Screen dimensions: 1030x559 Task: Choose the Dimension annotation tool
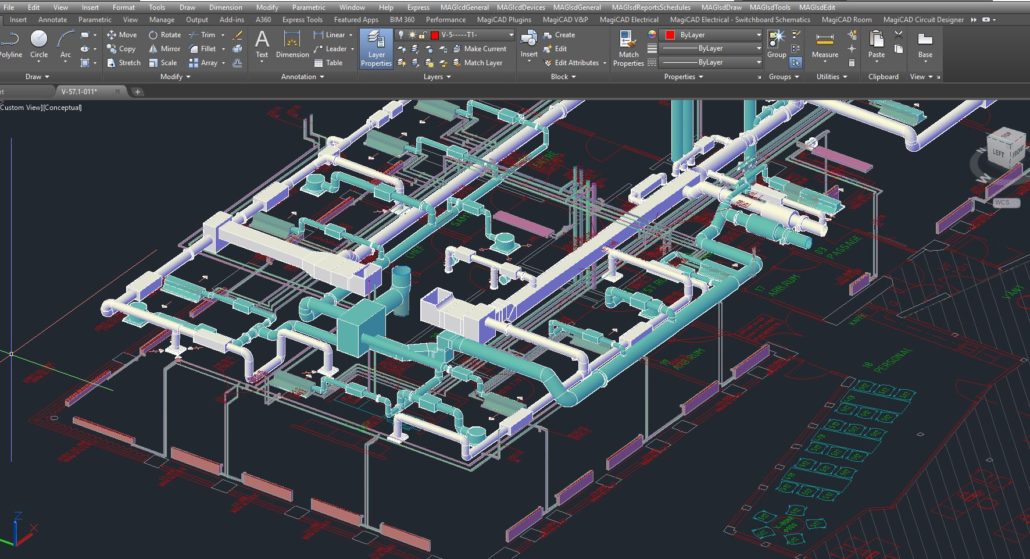point(292,44)
